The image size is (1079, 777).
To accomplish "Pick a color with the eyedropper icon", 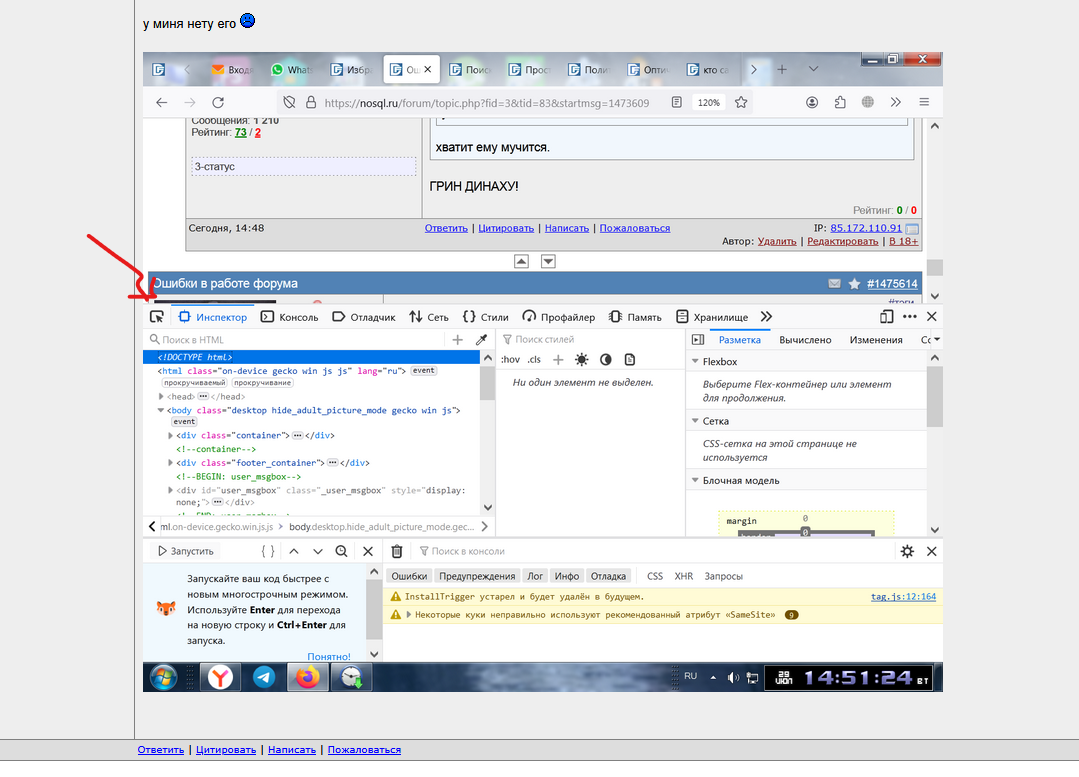I will 482,339.
